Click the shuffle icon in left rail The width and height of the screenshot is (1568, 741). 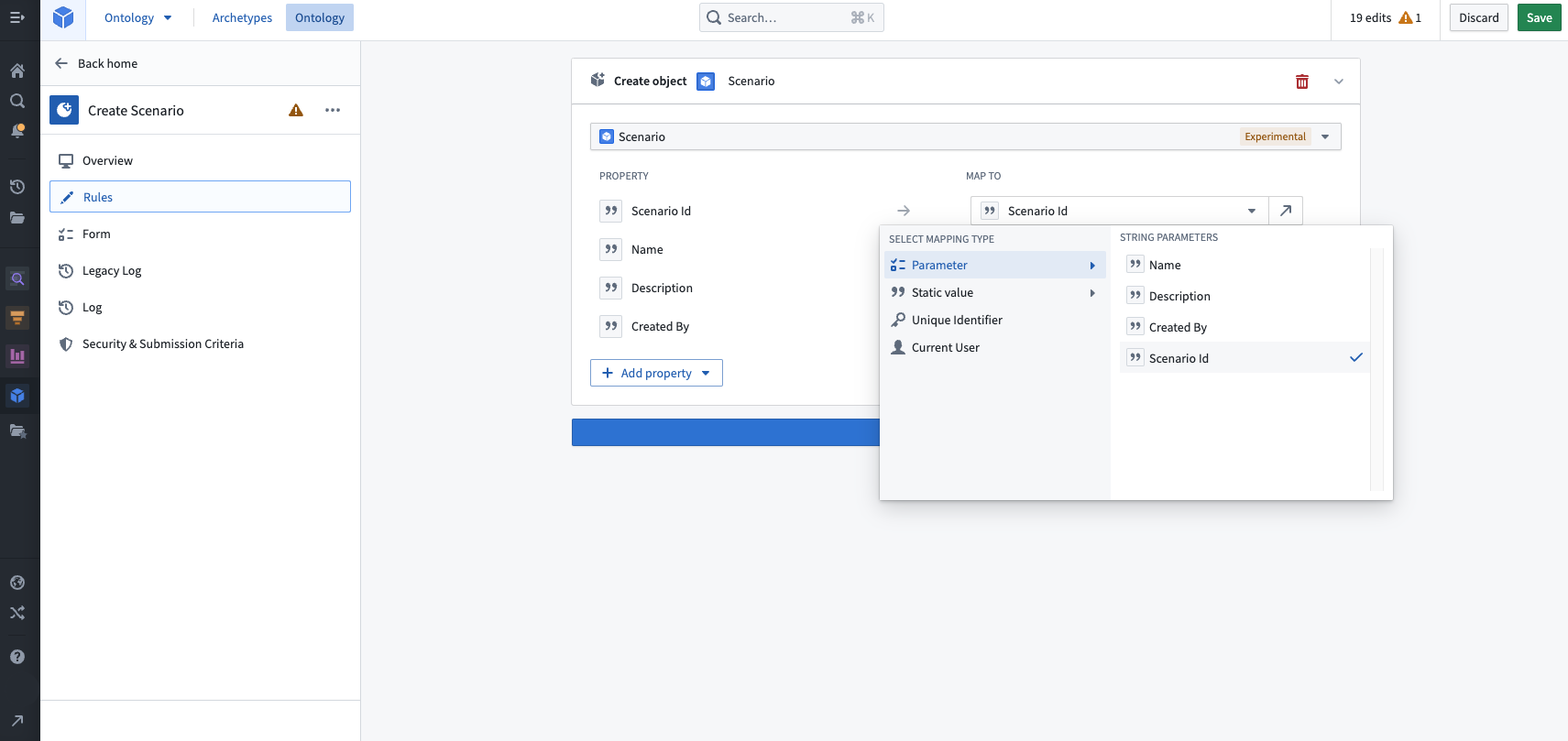[x=17, y=613]
